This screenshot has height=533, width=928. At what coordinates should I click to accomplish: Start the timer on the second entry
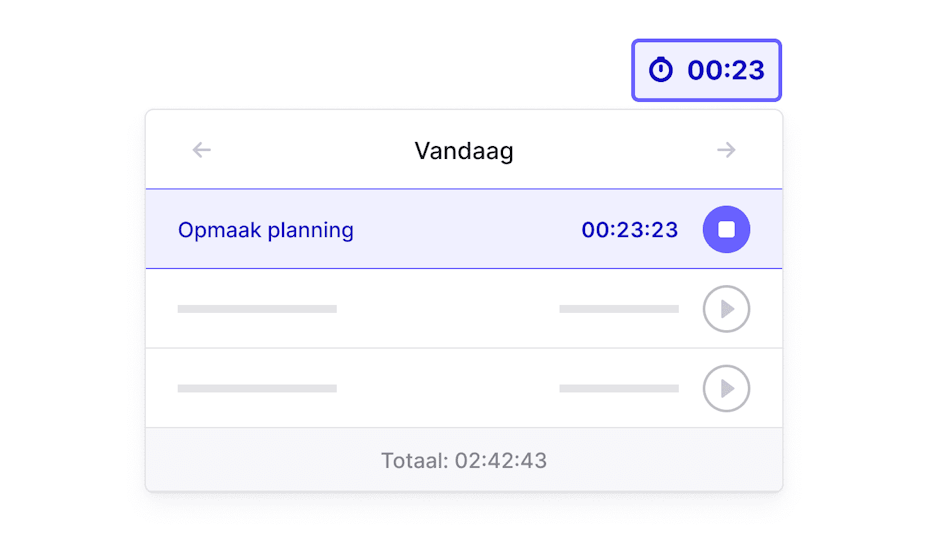coord(726,309)
